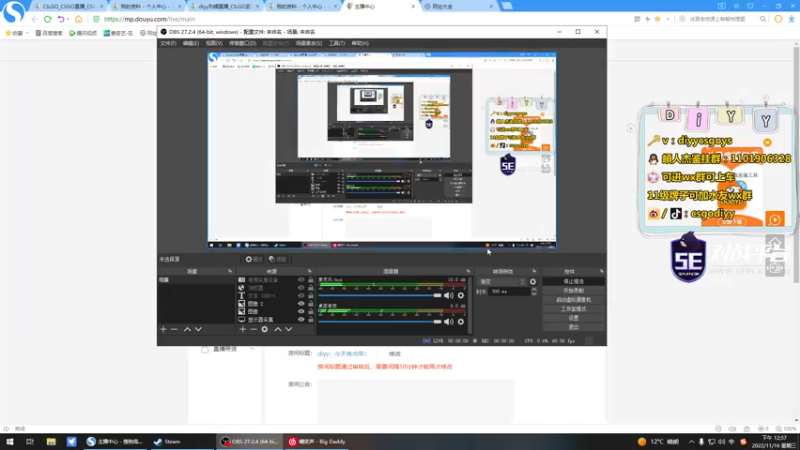Hide the 图像 2 source with its eye icon
Screen dimensions: 800x450
(301, 304)
